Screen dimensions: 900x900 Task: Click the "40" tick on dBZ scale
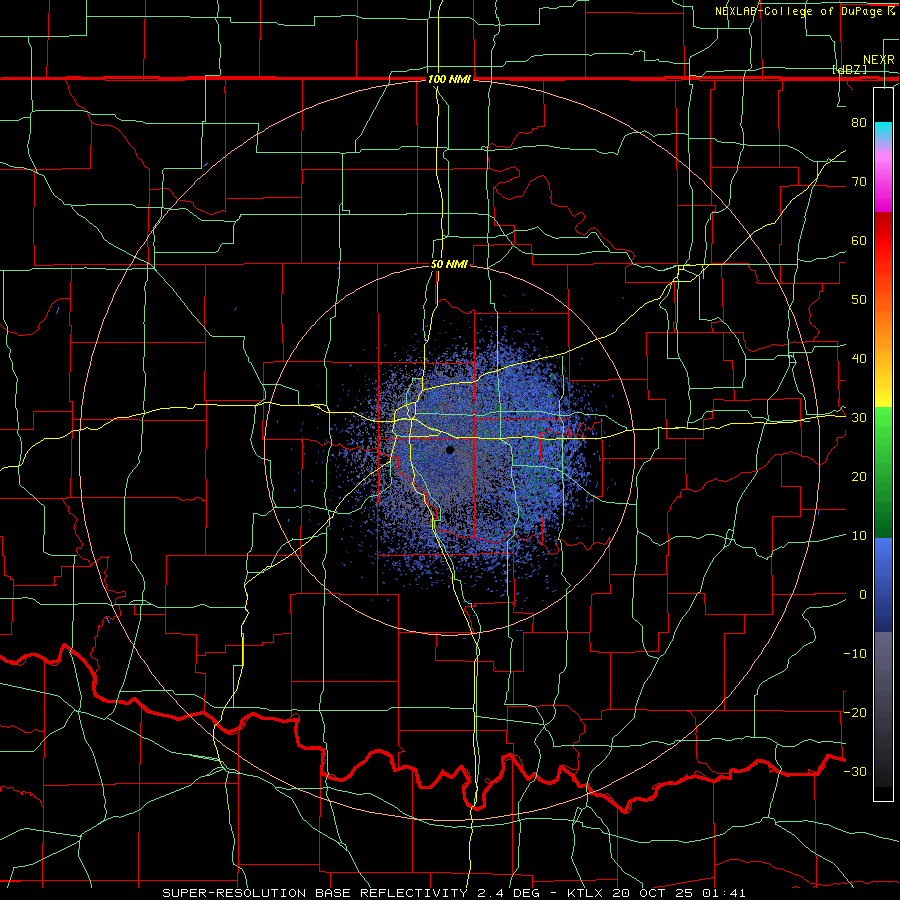(859, 358)
